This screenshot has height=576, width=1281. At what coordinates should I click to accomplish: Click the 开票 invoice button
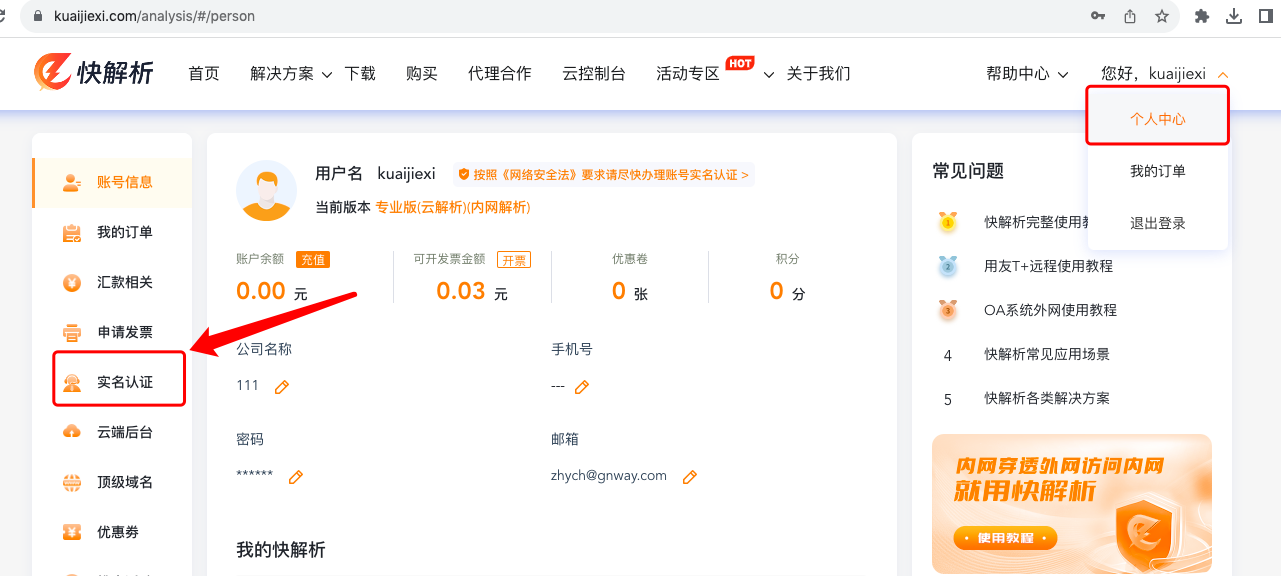(514, 259)
